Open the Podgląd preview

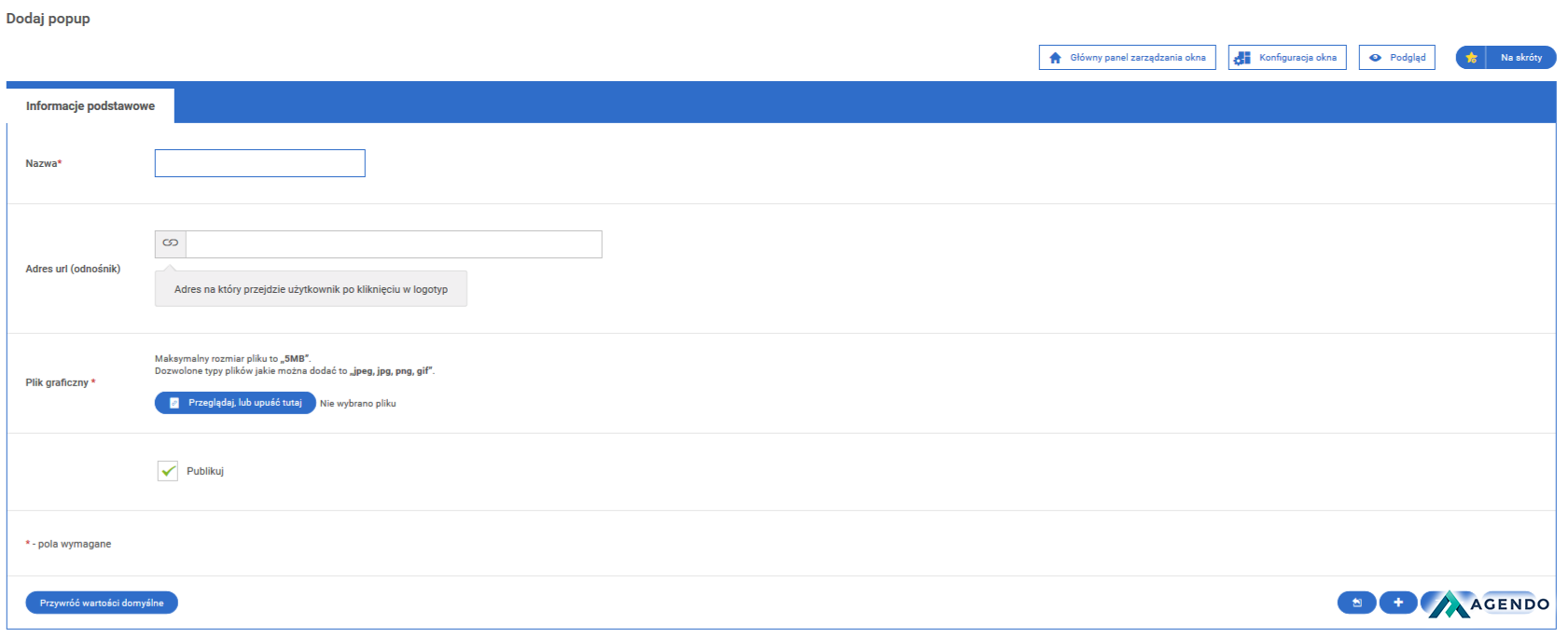coord(1397,58)
